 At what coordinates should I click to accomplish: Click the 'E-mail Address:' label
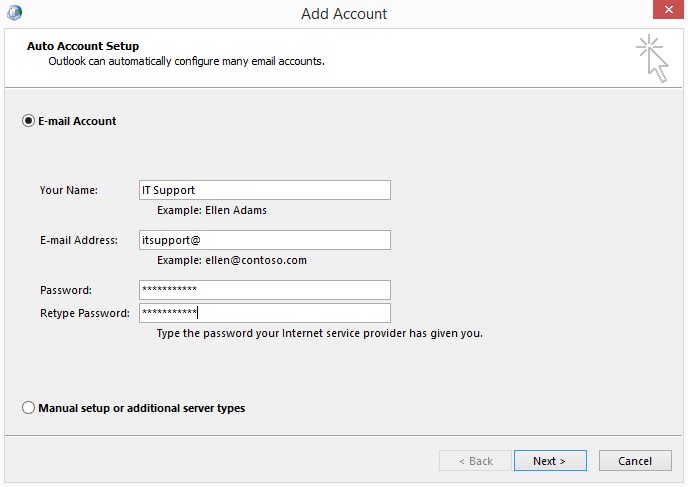point(79,240)
